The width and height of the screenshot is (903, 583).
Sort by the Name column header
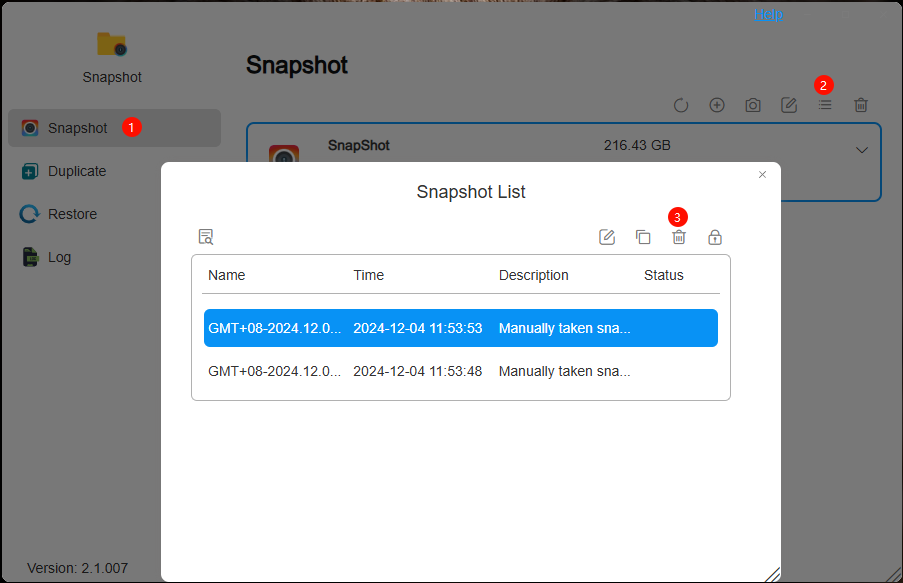tap(226, 275)
